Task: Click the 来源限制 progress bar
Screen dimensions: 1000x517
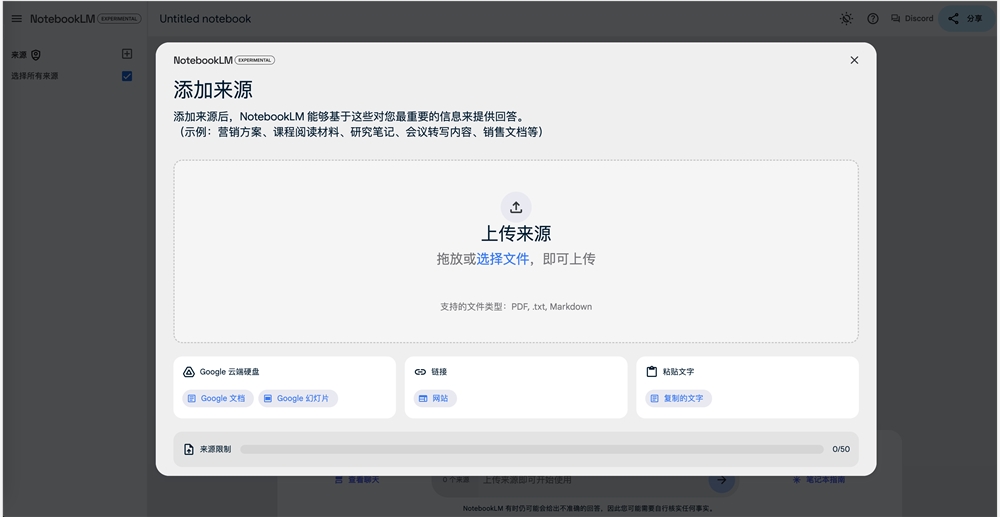Action: click(532, 449)
